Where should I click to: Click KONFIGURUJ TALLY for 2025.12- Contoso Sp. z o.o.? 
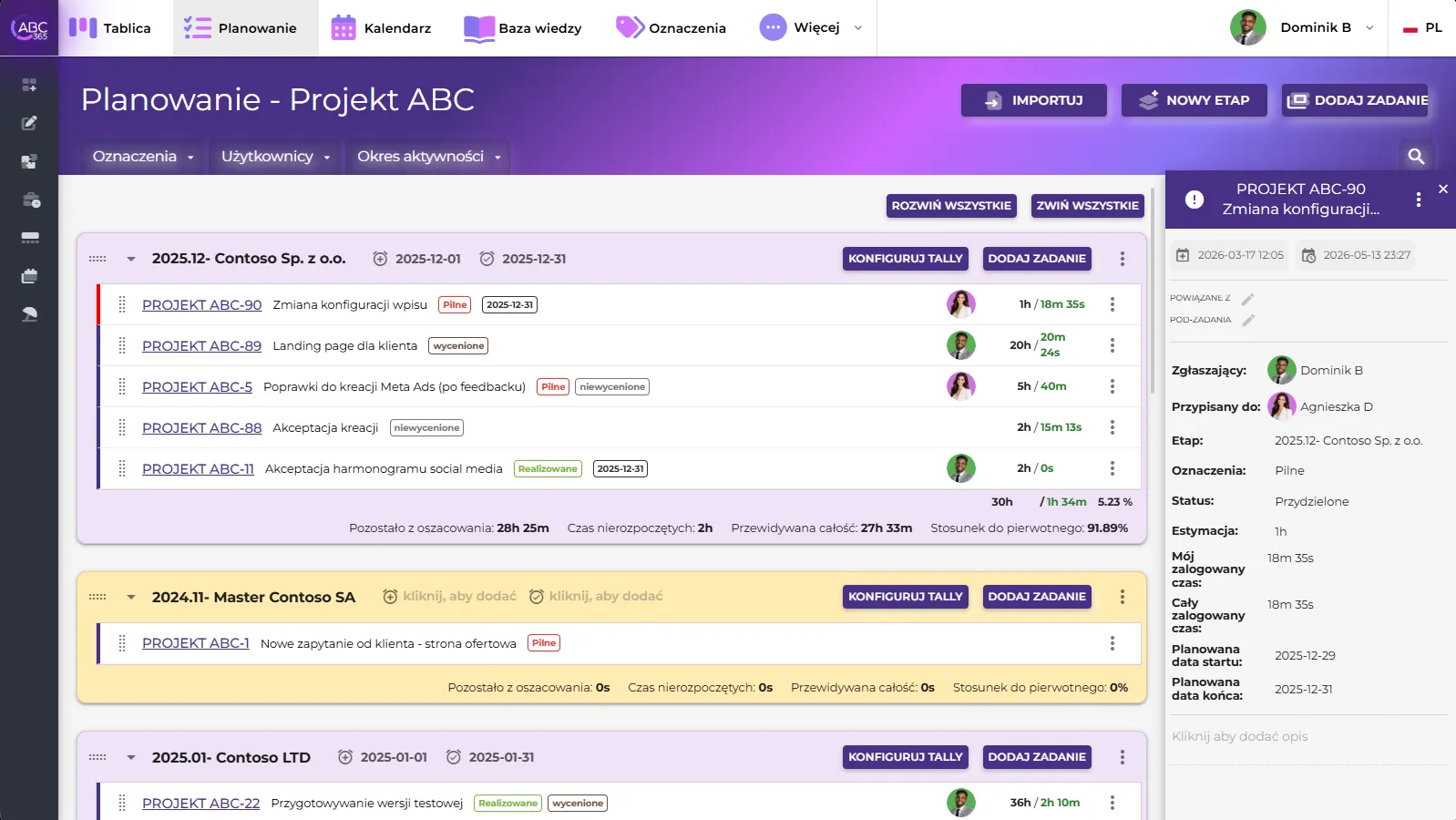[x=906, y=259]
